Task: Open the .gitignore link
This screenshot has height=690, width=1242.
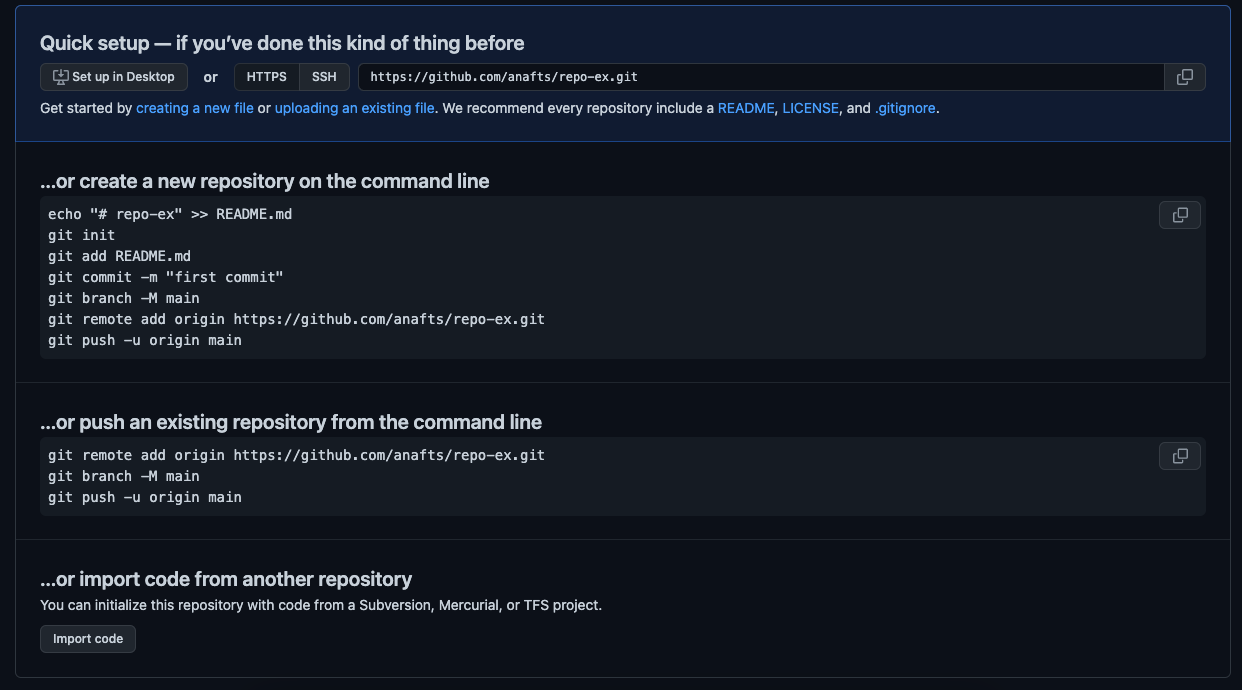Action: [903, 108]
